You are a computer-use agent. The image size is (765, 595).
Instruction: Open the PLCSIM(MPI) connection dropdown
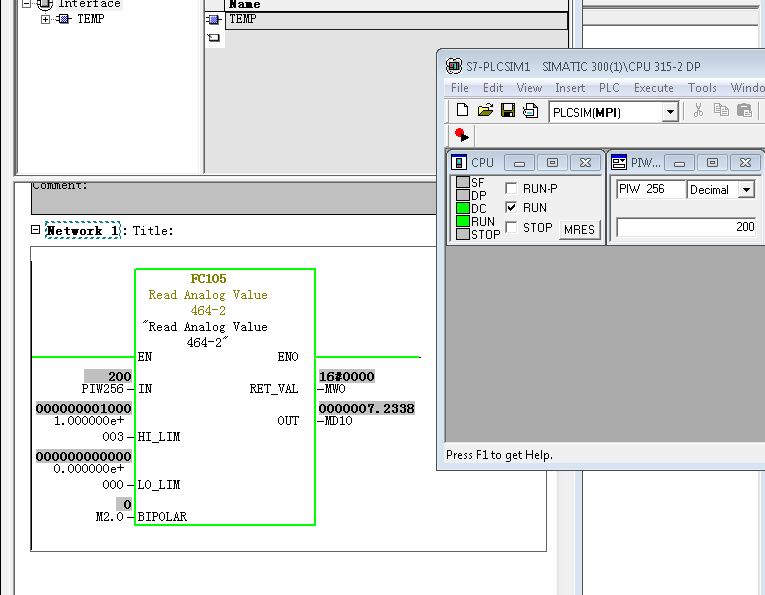pos(670,112)
